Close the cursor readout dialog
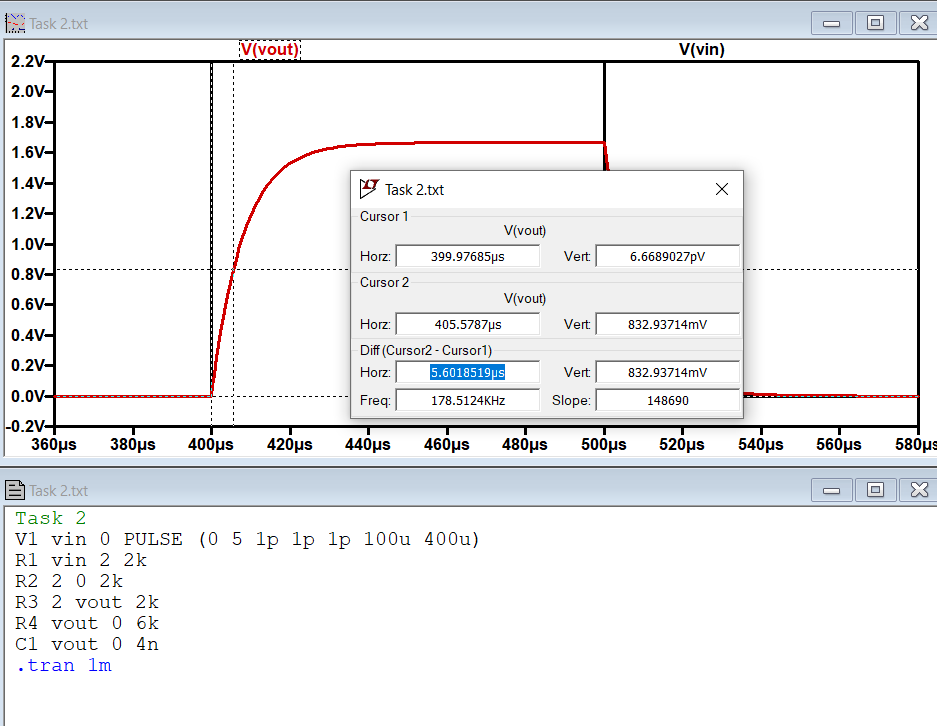 pos(722,189)
